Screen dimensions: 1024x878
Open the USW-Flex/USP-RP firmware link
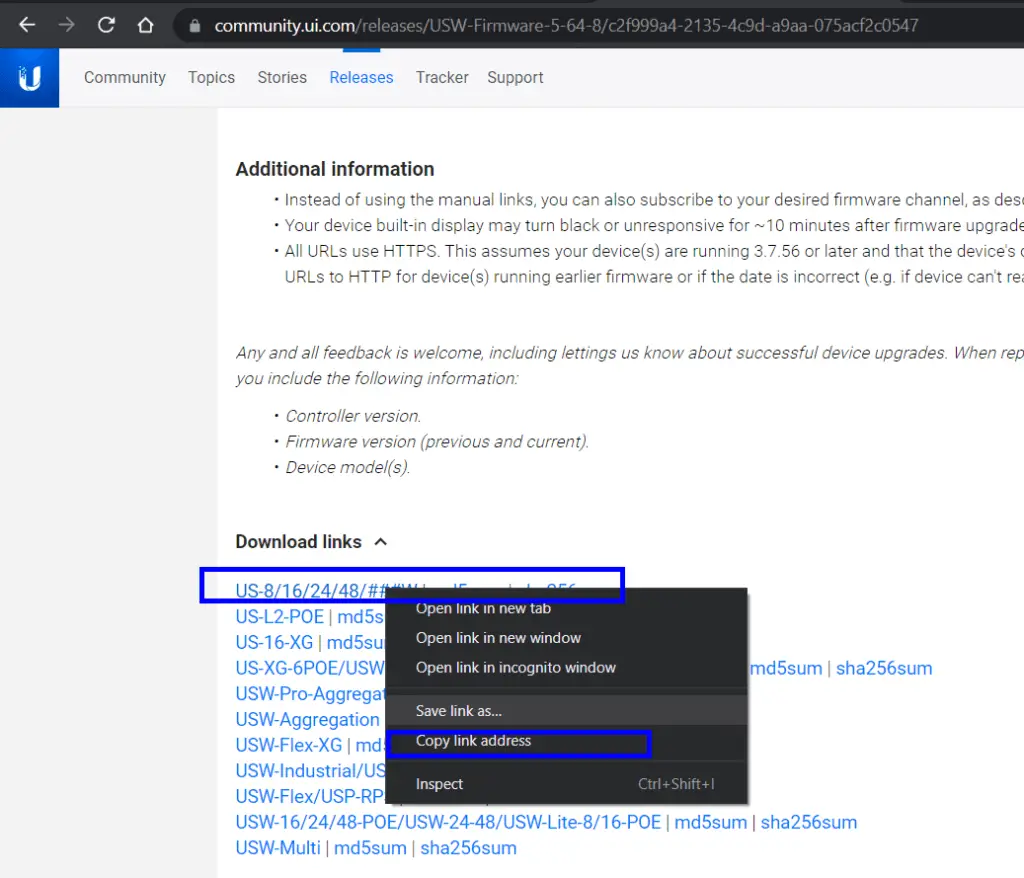tap(310, 796)
